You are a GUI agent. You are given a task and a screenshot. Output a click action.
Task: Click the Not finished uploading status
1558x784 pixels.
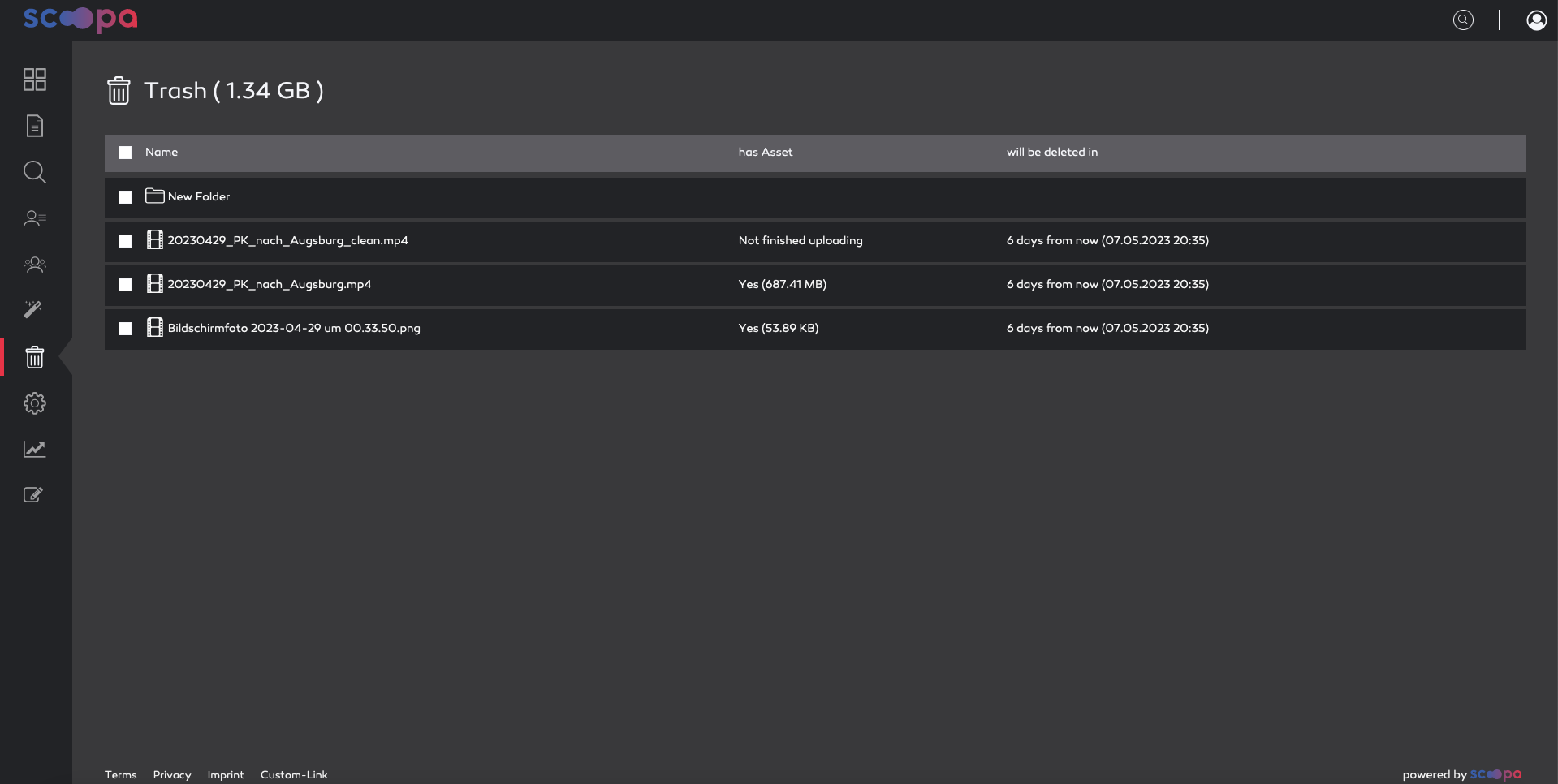point(801,240)
